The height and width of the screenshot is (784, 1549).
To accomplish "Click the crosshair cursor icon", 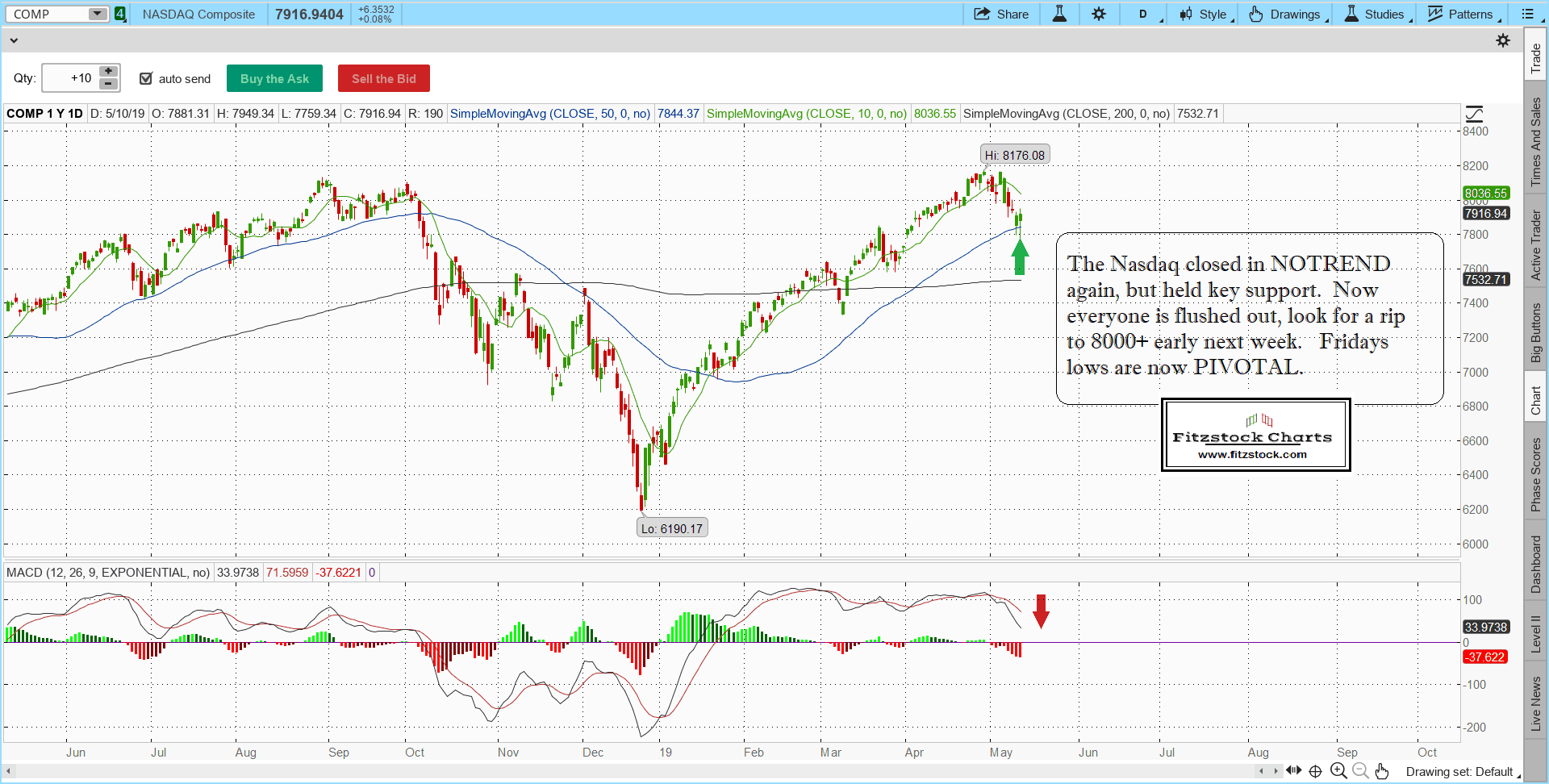I will tap(1316, 771).
